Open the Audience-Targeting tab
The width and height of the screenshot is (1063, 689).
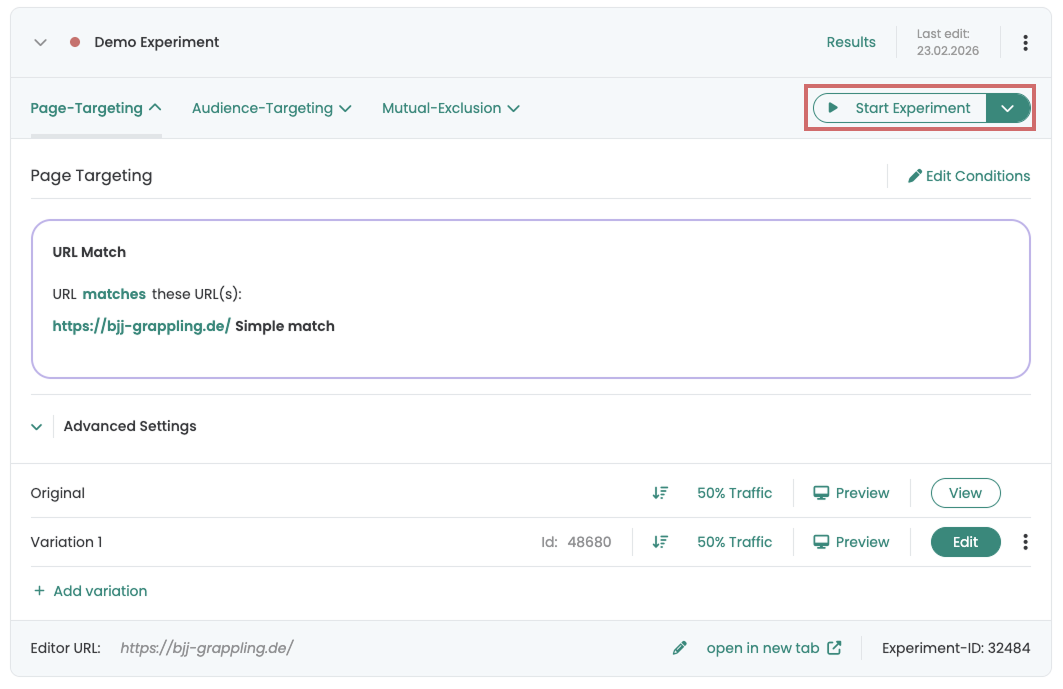click(x=271, y=109)
